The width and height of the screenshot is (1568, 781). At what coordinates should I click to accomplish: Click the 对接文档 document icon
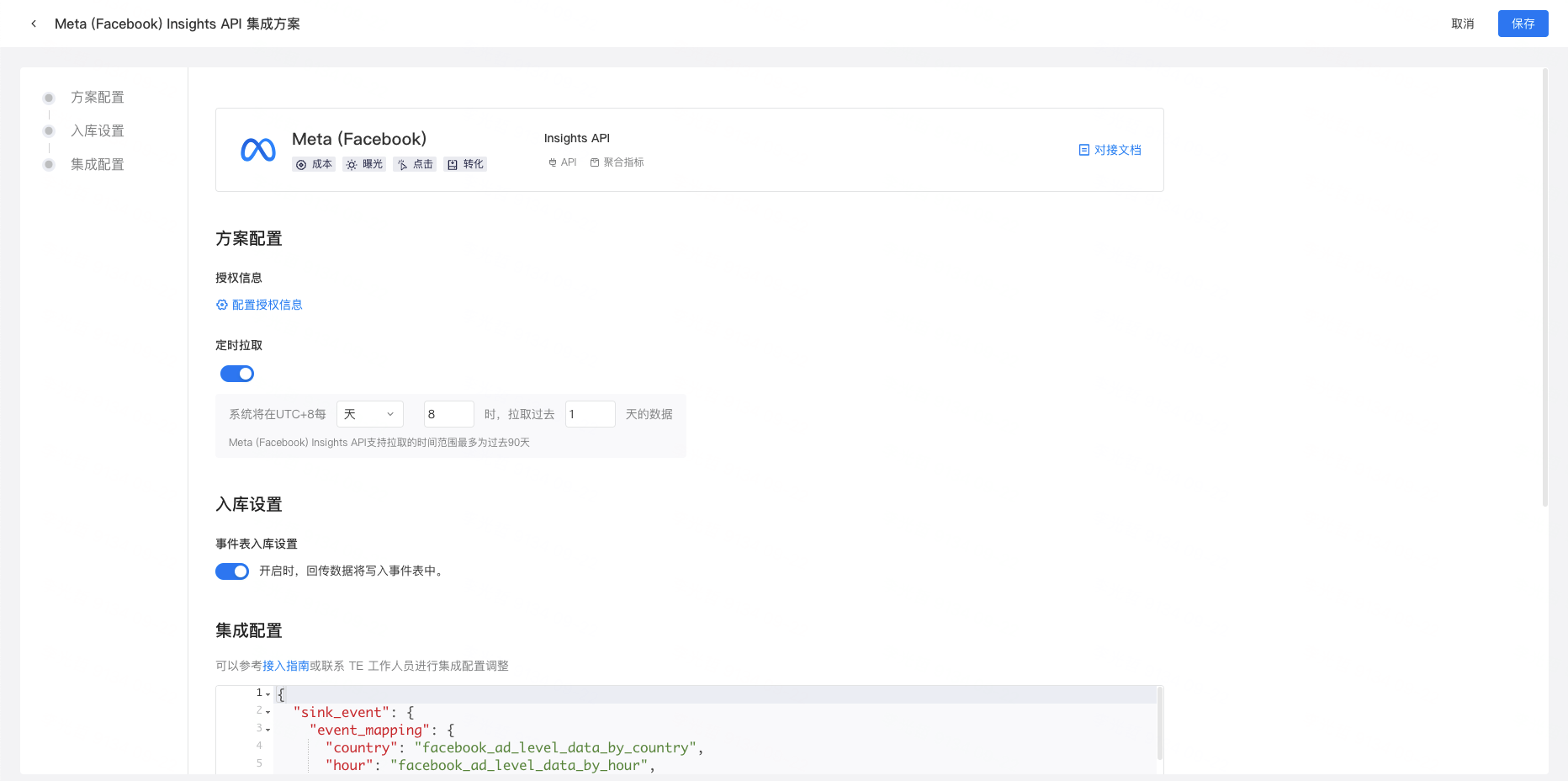coord(1084,150)
